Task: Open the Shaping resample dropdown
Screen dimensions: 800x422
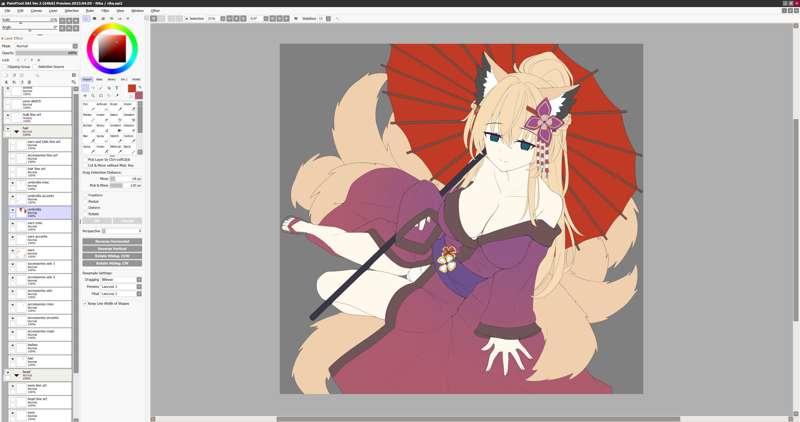Action: coord(121,280)
